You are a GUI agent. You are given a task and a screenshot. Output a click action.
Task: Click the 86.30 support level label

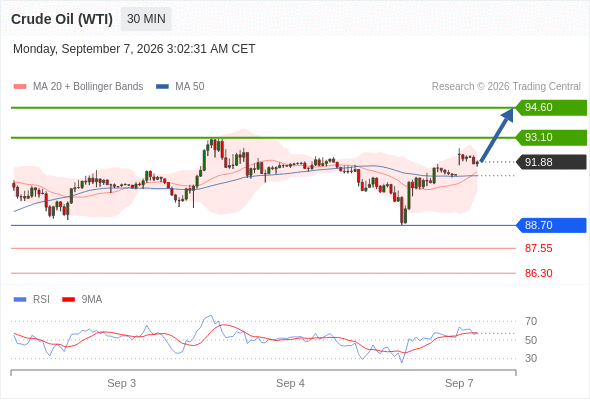[x=538, y=273]
